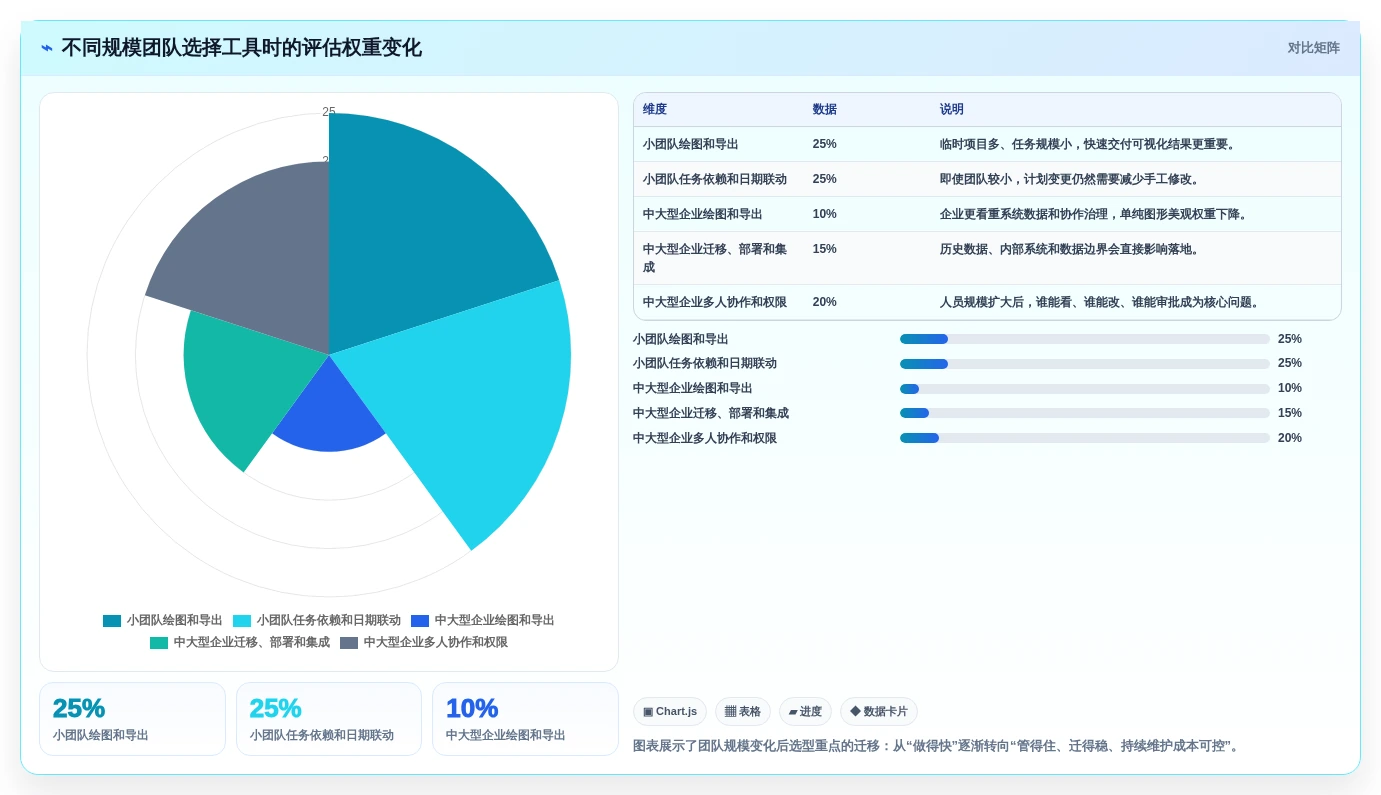Click the 数据卡片 tag
This screenshot has width=1381, height=795.
coord(879,712)
